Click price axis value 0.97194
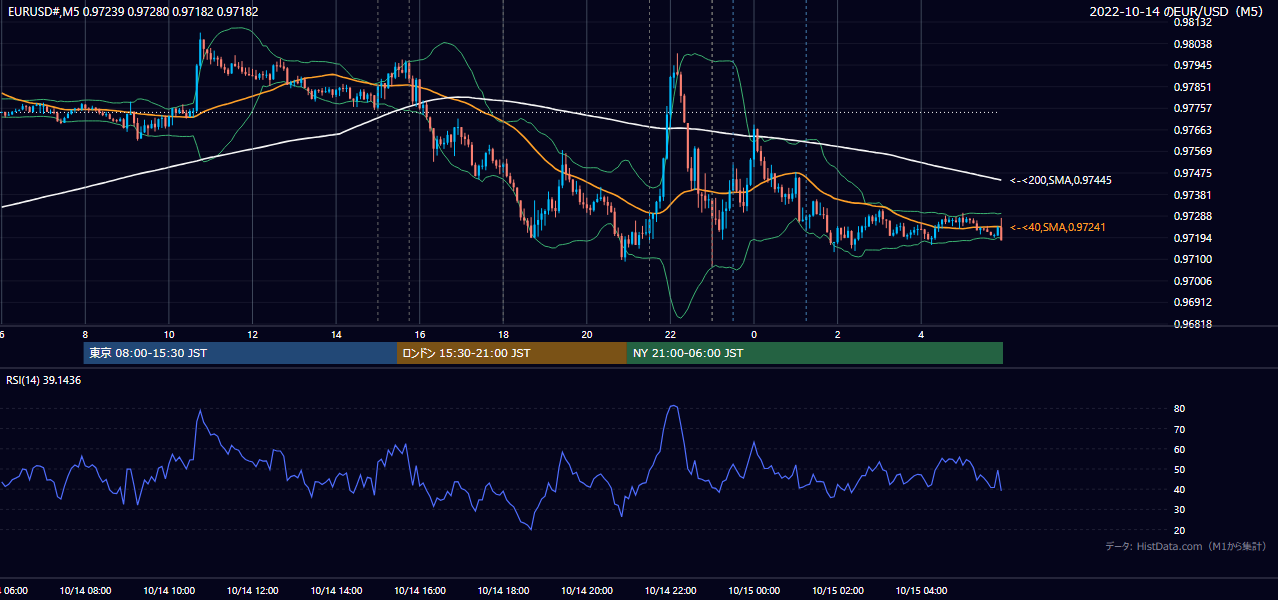1278x600 pixels. tap(1192, 238)
